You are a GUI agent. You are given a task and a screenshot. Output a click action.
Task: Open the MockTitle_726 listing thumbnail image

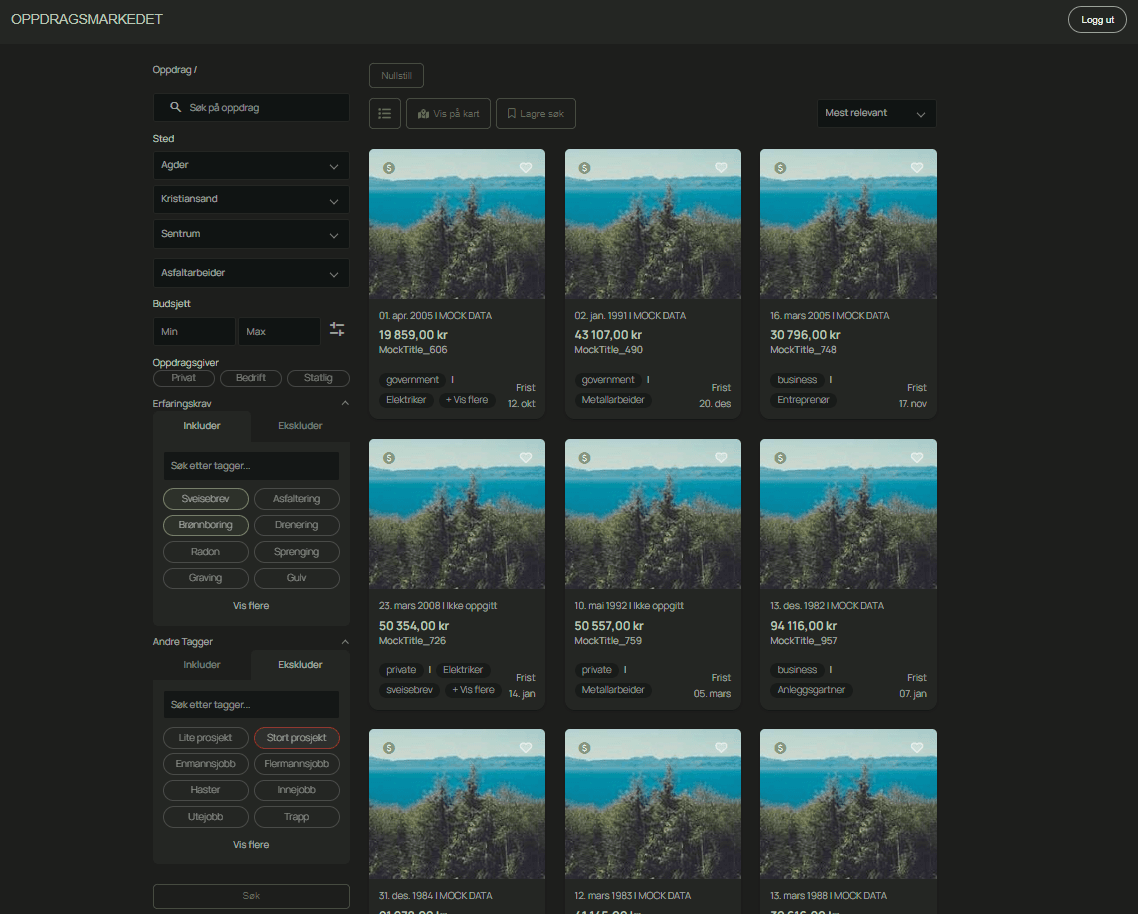(457, 513)
